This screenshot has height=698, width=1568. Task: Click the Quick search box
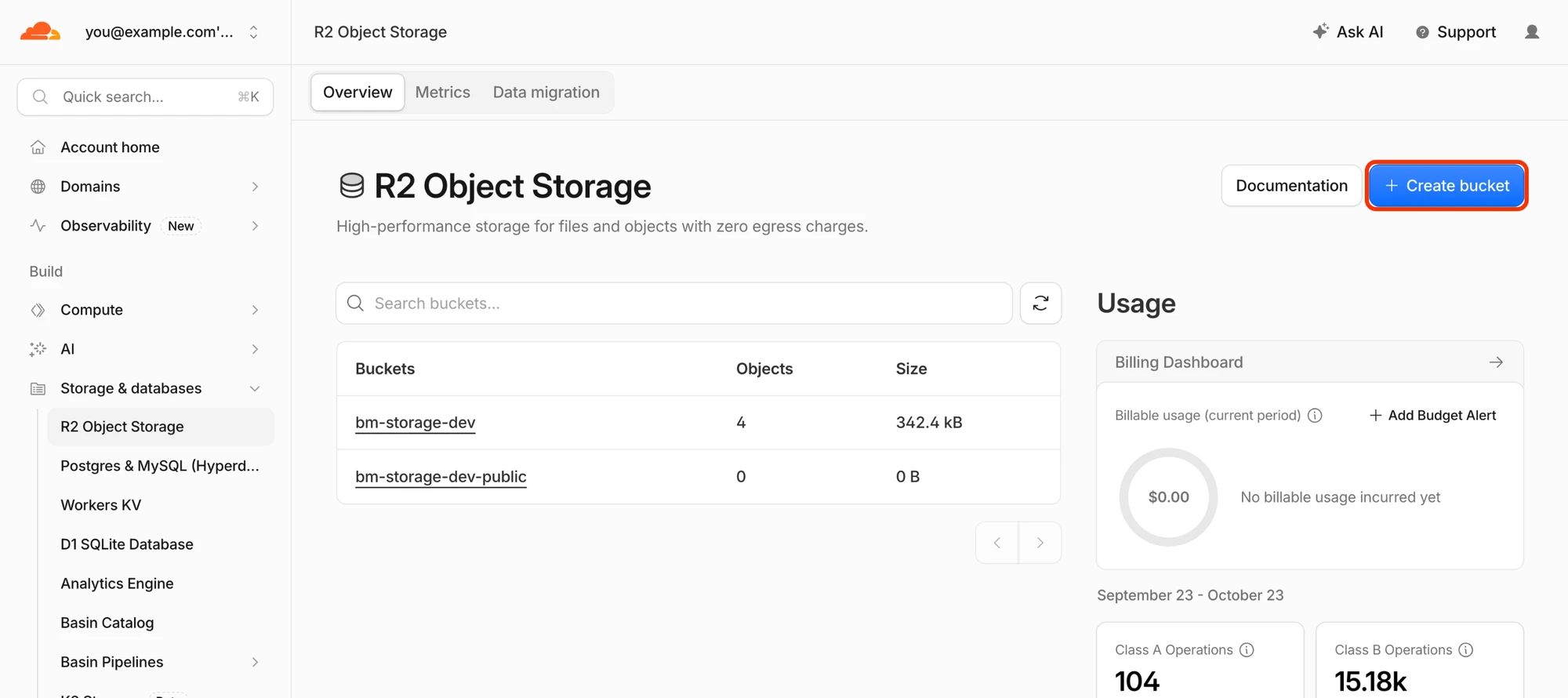coord(145,97)
